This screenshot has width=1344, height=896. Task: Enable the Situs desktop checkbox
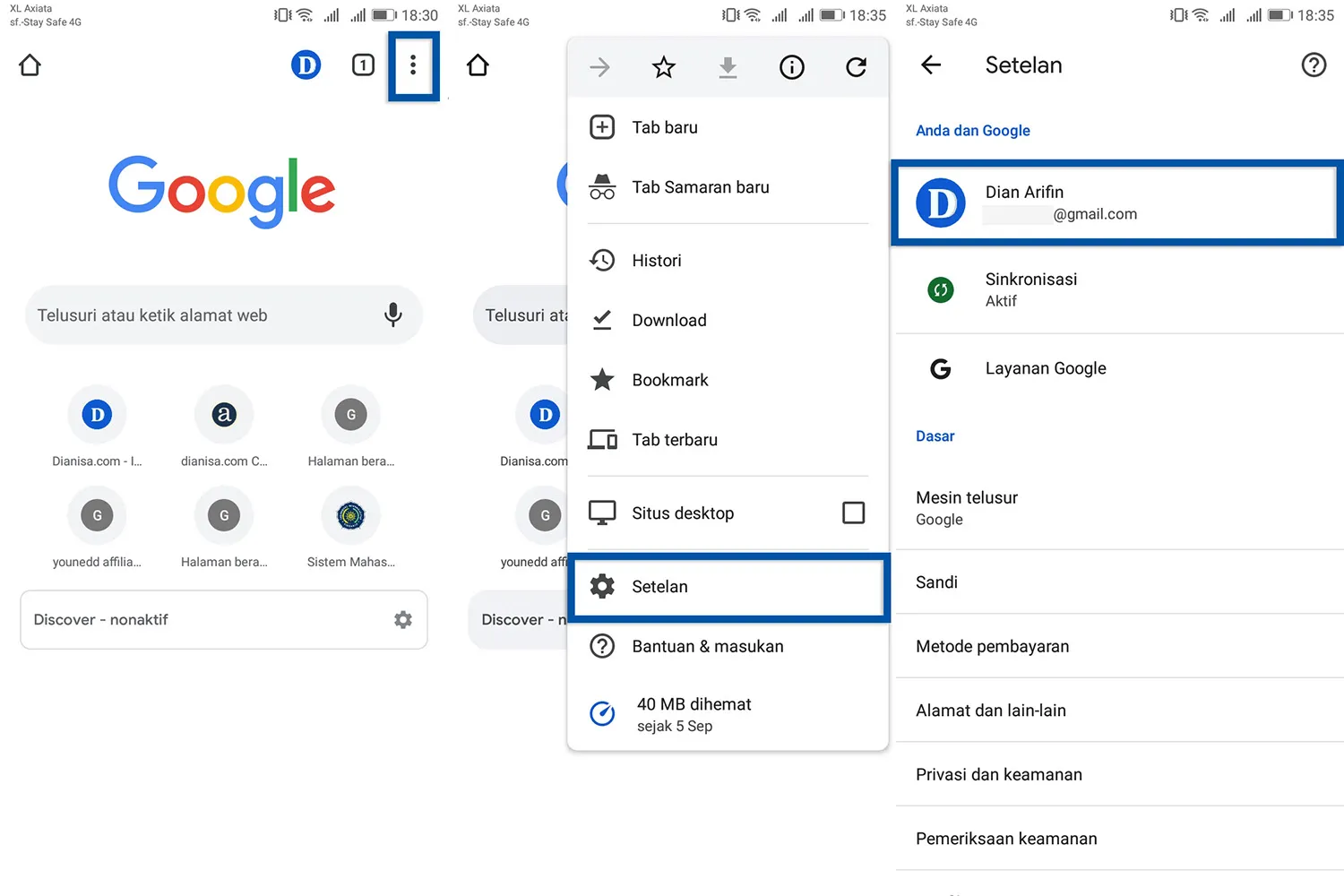(x=852, y=513)
